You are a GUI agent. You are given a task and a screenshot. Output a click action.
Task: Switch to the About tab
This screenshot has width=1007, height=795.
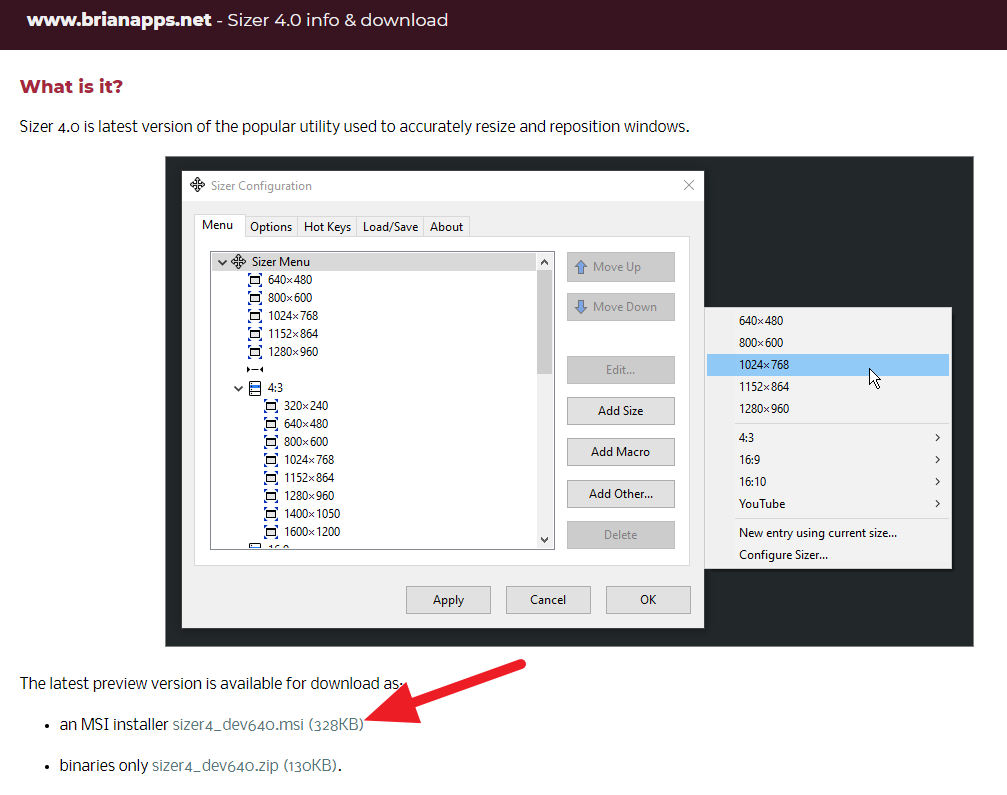click(x=446, y=227)
